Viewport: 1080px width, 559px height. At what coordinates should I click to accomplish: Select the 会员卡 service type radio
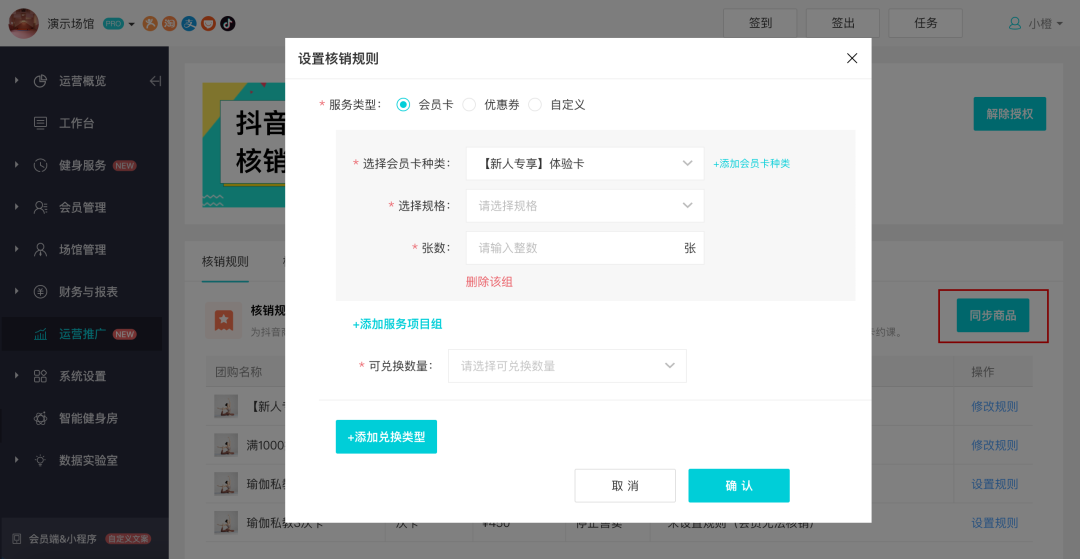pyautogui.click(x=404, y=104)
